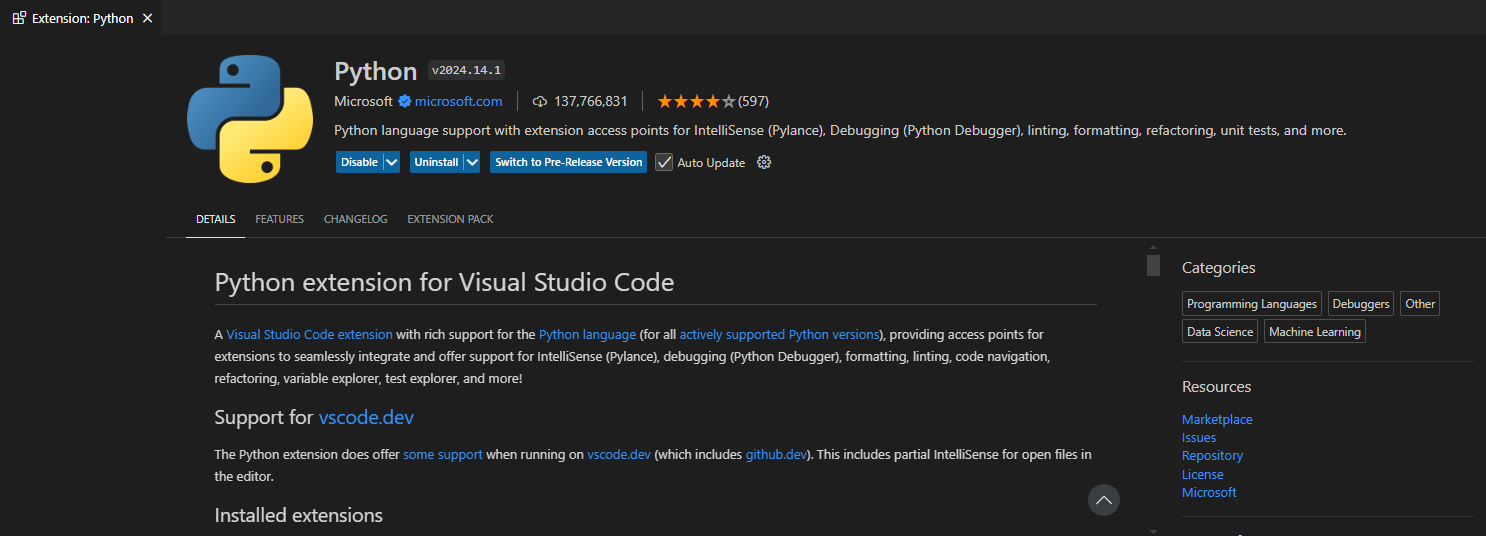1486x536 pixels.
Task: Open the Disable button dropdown arrow
Action: point(391,162)
